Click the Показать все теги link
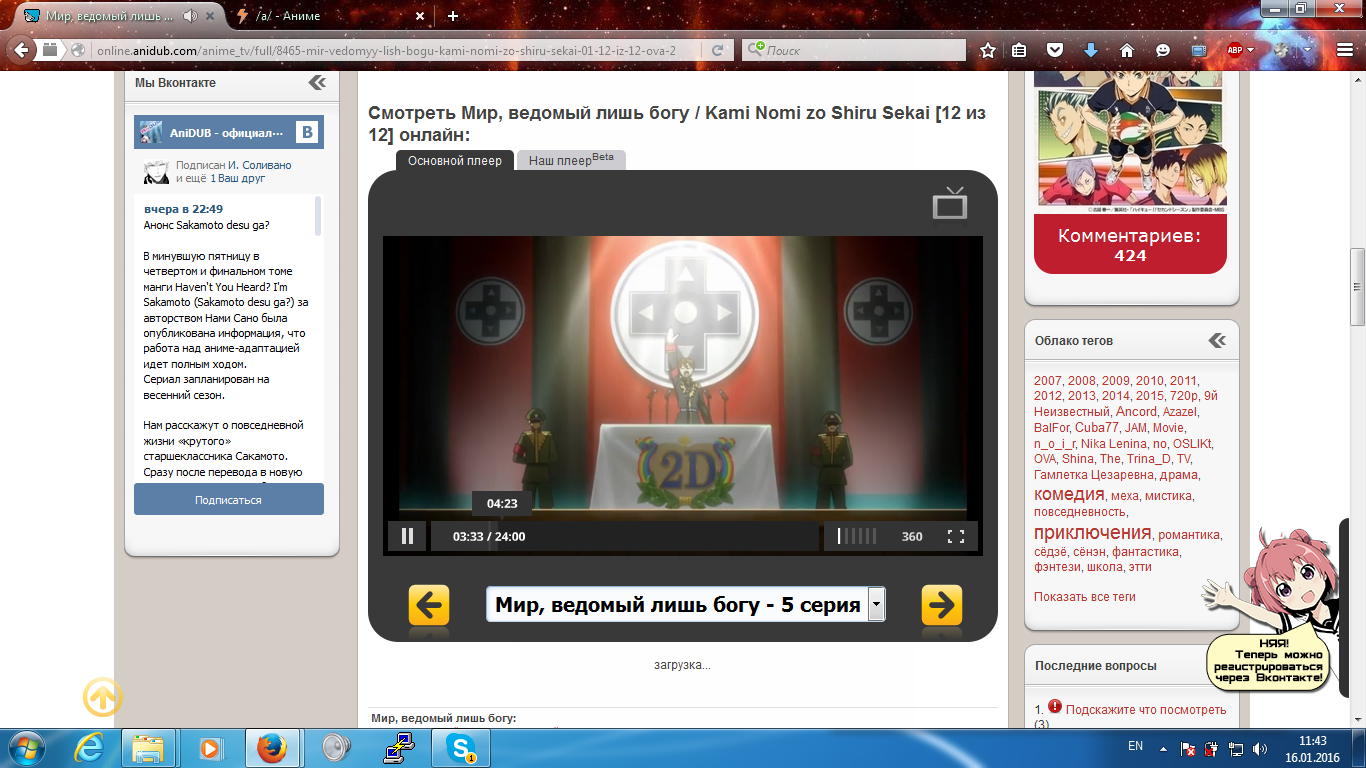 (1085, 597)
